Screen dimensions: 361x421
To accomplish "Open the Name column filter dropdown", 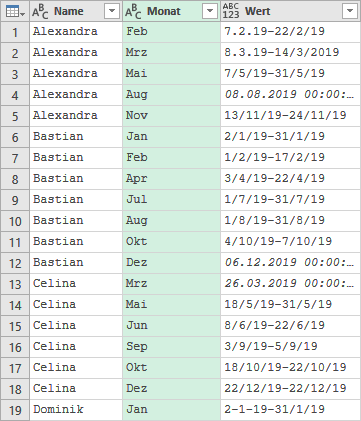I will pyautogui.click(x=112, y=11).
